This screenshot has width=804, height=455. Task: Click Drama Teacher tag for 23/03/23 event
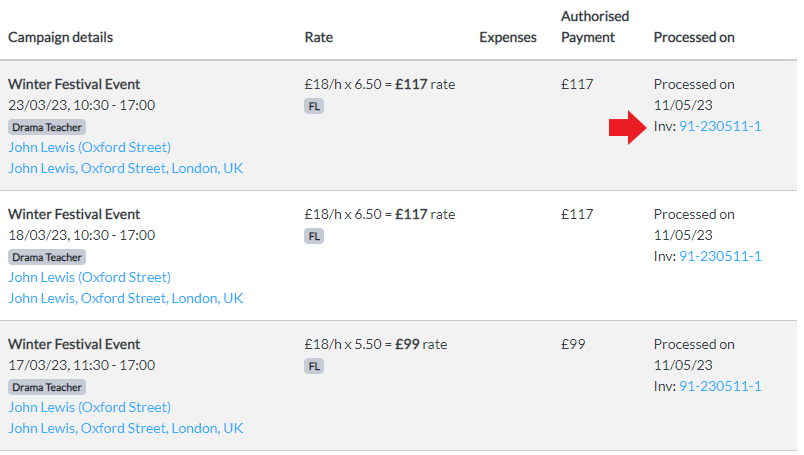click(x=47, y=127)
